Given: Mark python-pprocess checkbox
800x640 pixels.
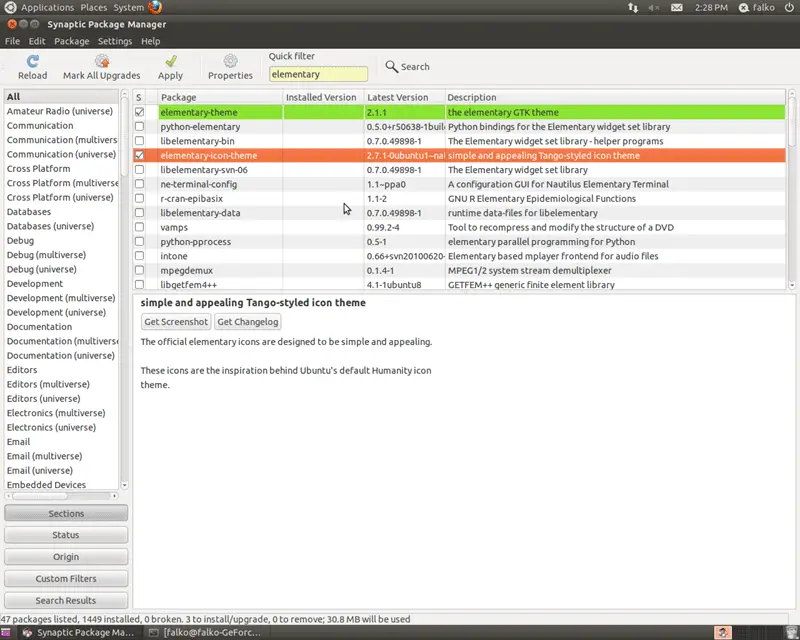Looking at the screenshot, I should click(139, 241).
